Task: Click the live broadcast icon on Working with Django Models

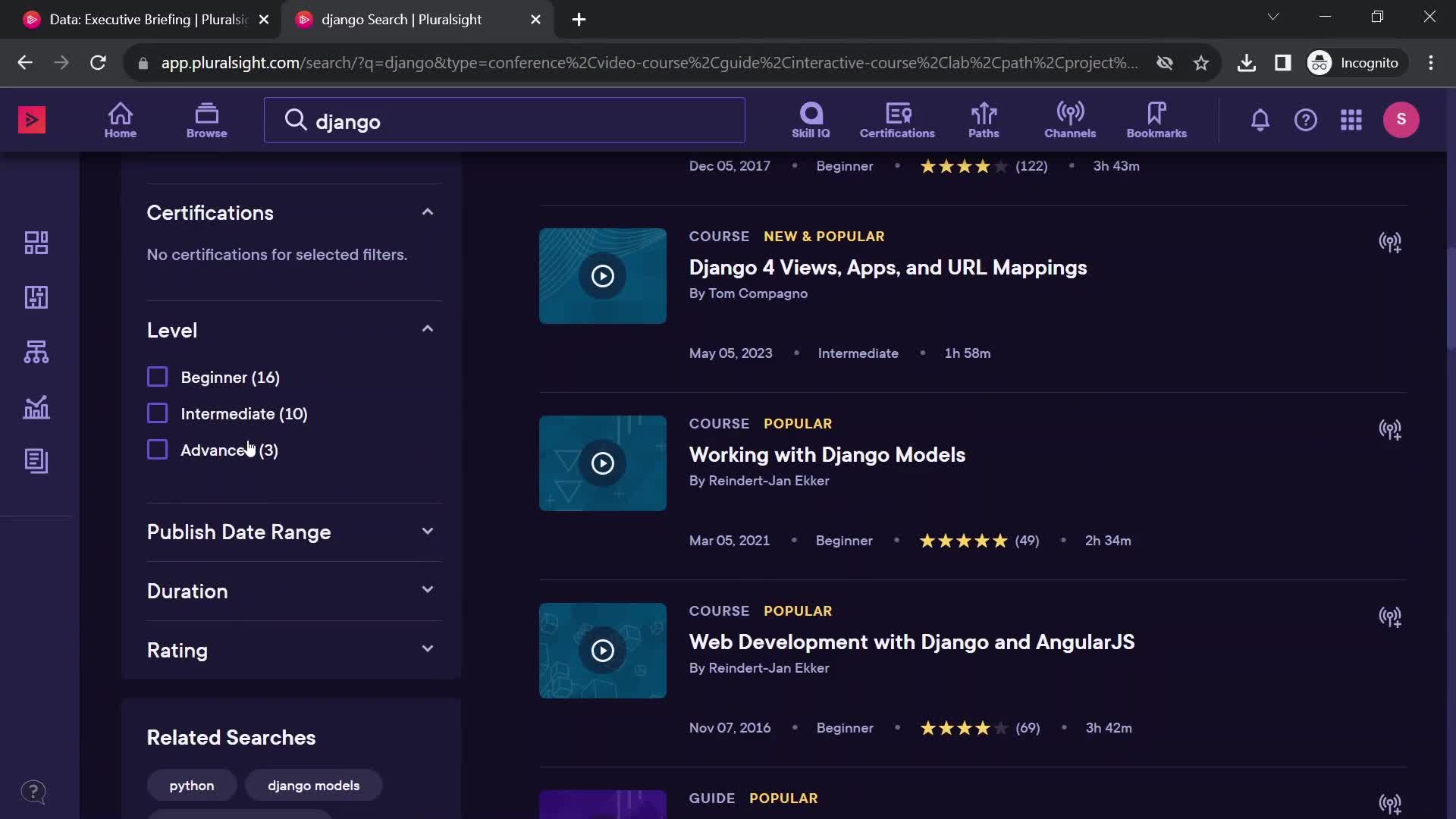Action: [x=1389, y=429]
